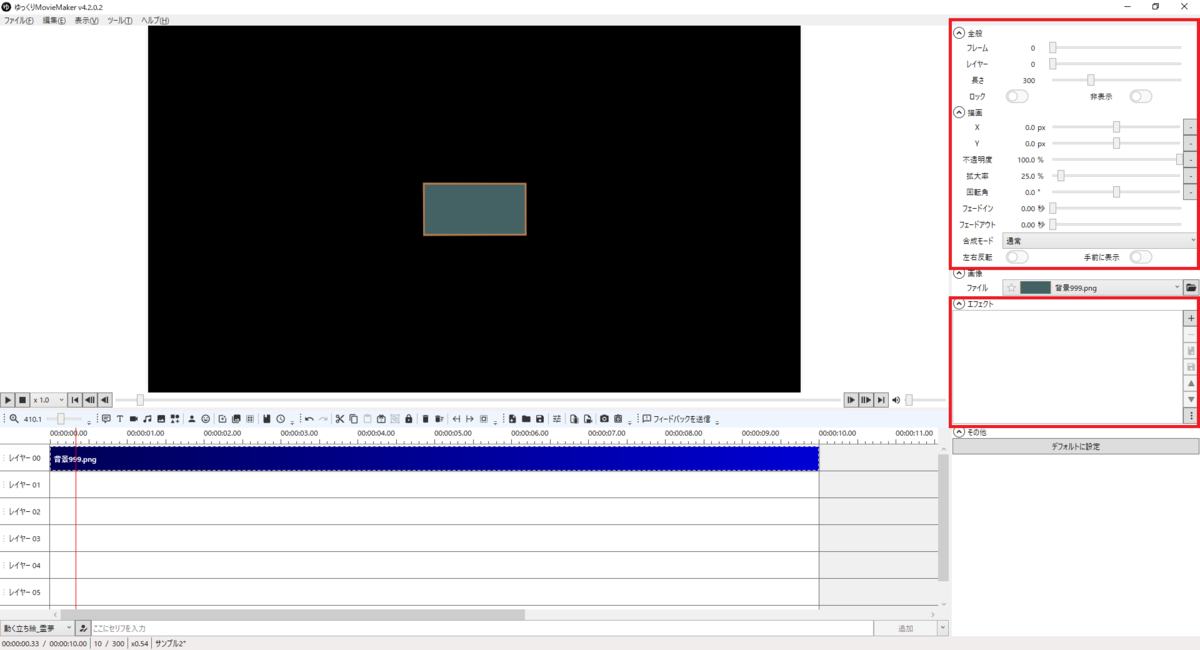Screen dimensions: 1200x650
Task: Add a facial expression item (smiley icon)
Action: 206,419
